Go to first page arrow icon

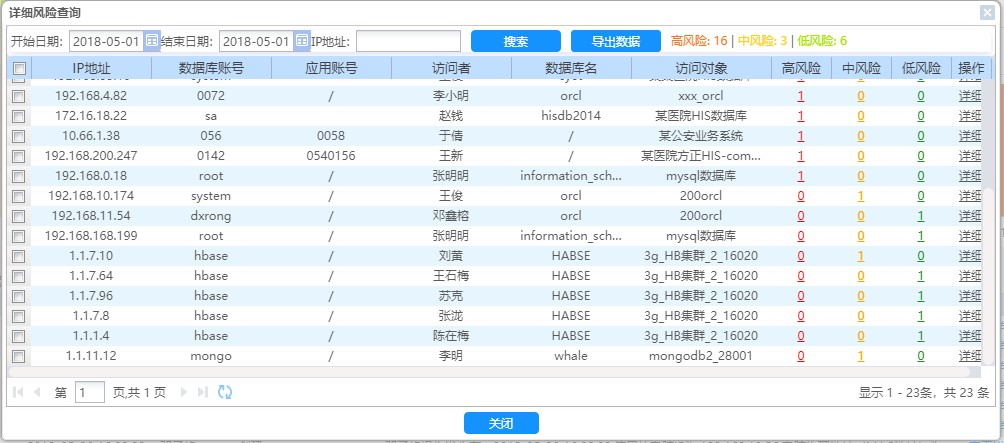[x=18, y=393]
